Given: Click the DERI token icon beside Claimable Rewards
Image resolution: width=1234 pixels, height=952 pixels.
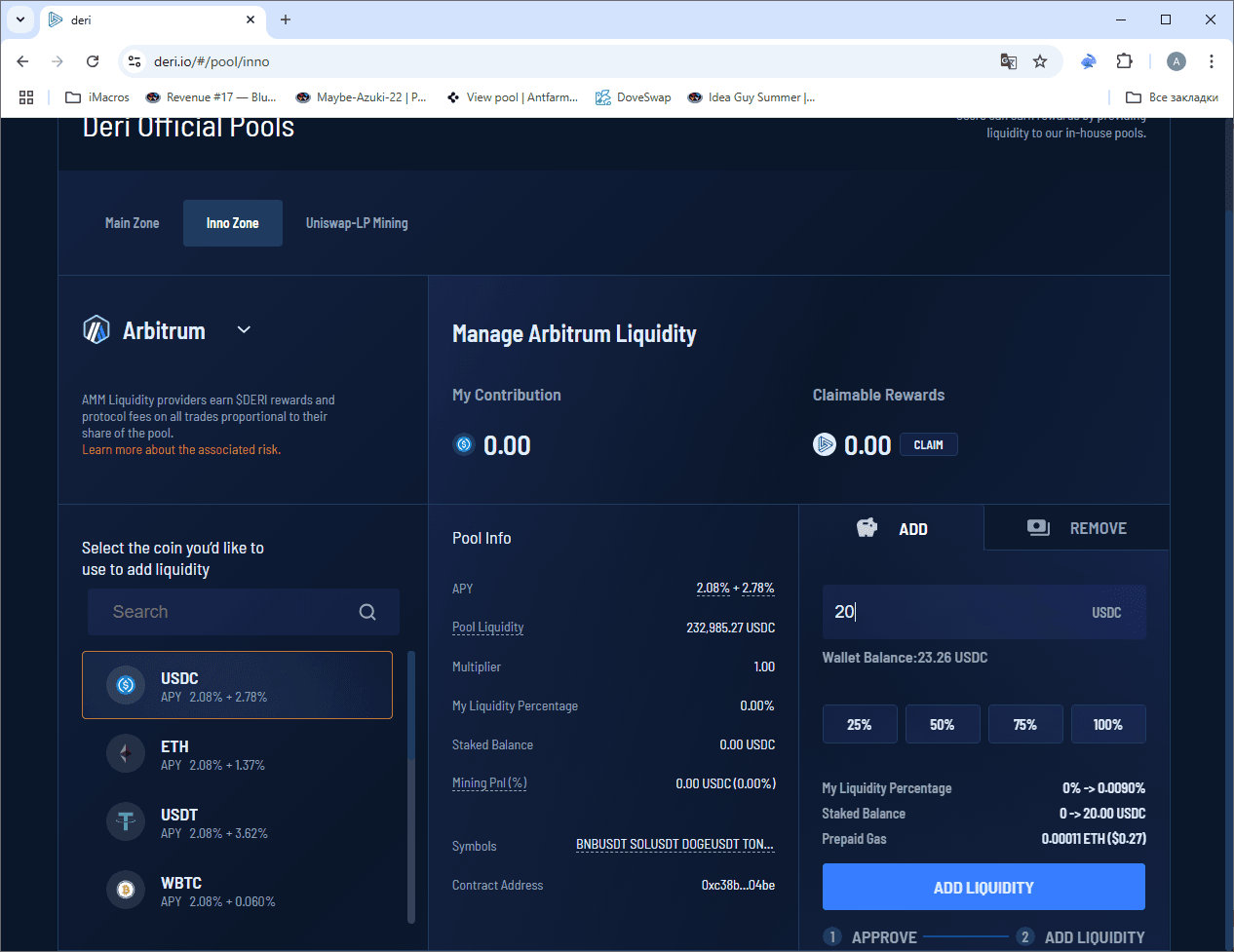Looking at the screenshot, I should coord(825,444).
